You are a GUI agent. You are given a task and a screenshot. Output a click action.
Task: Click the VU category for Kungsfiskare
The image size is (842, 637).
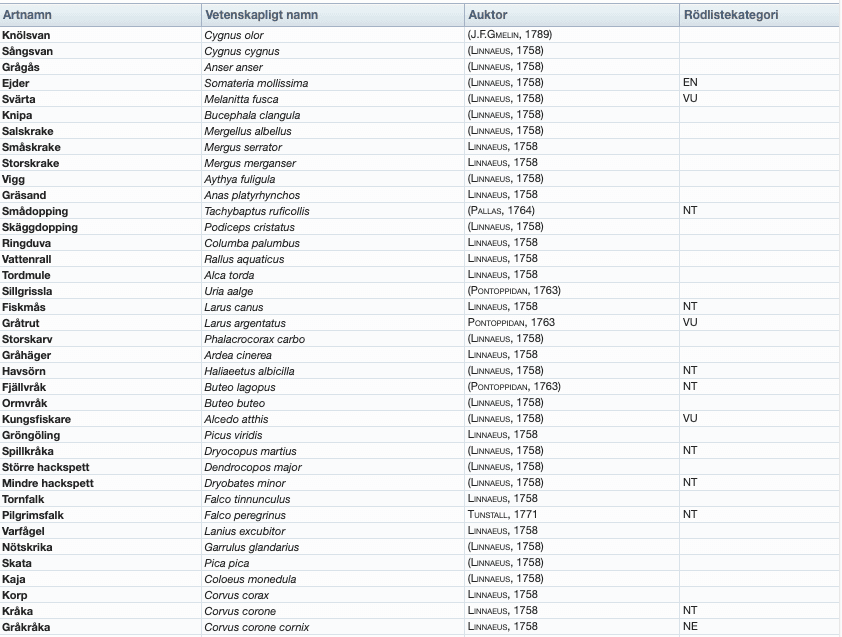(x=689, y=419)
